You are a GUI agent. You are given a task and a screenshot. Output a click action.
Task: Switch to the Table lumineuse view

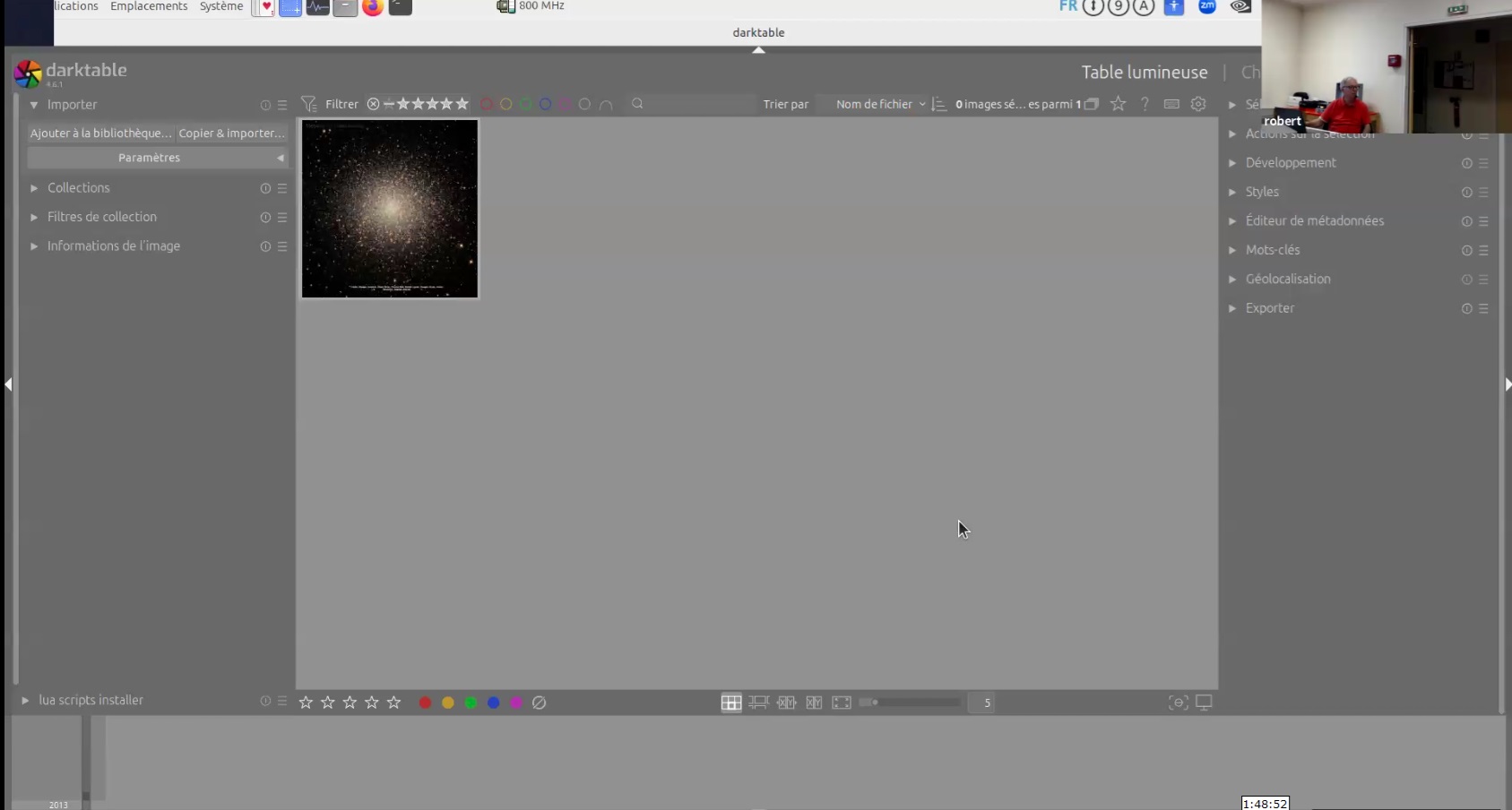point(1144,72)
